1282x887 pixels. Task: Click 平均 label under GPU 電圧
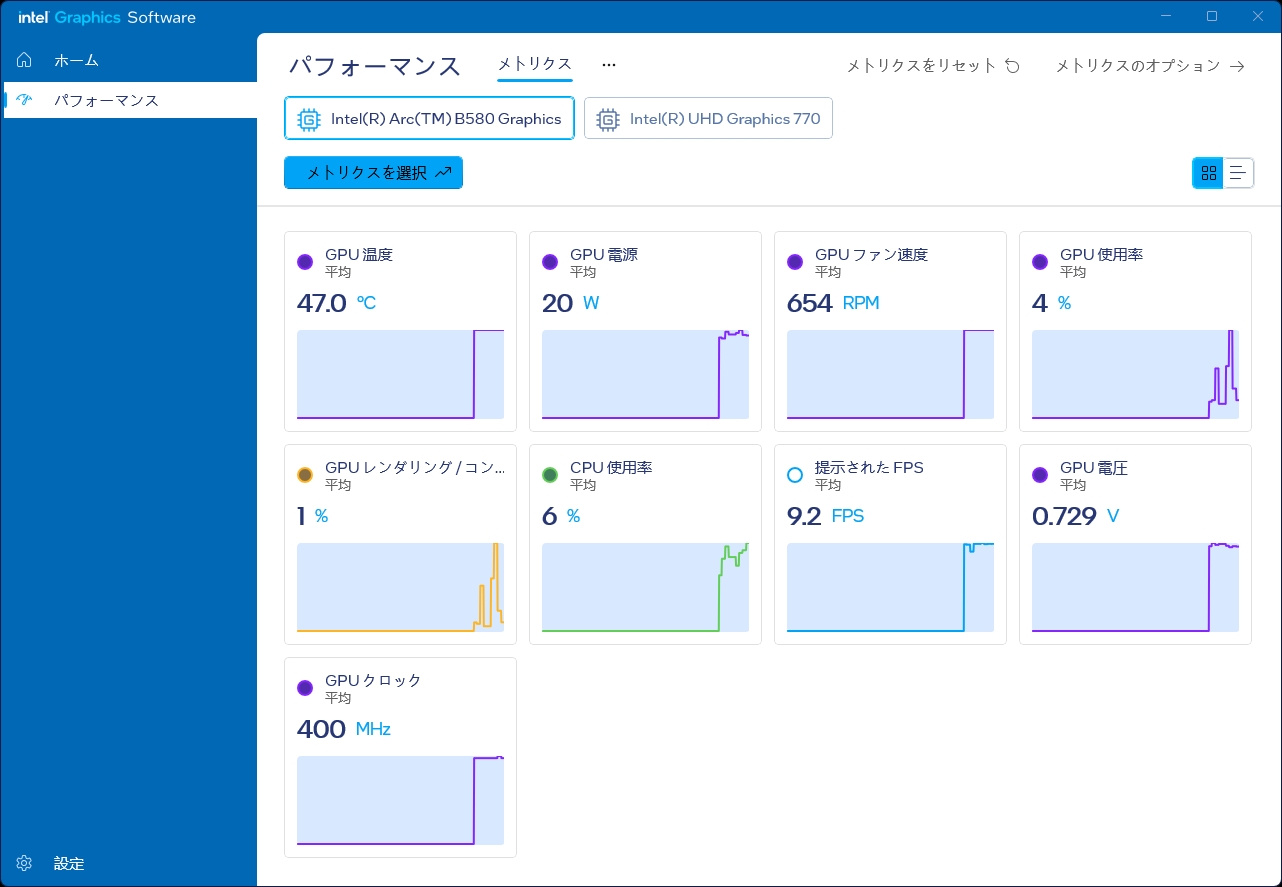coord(1073,485)
